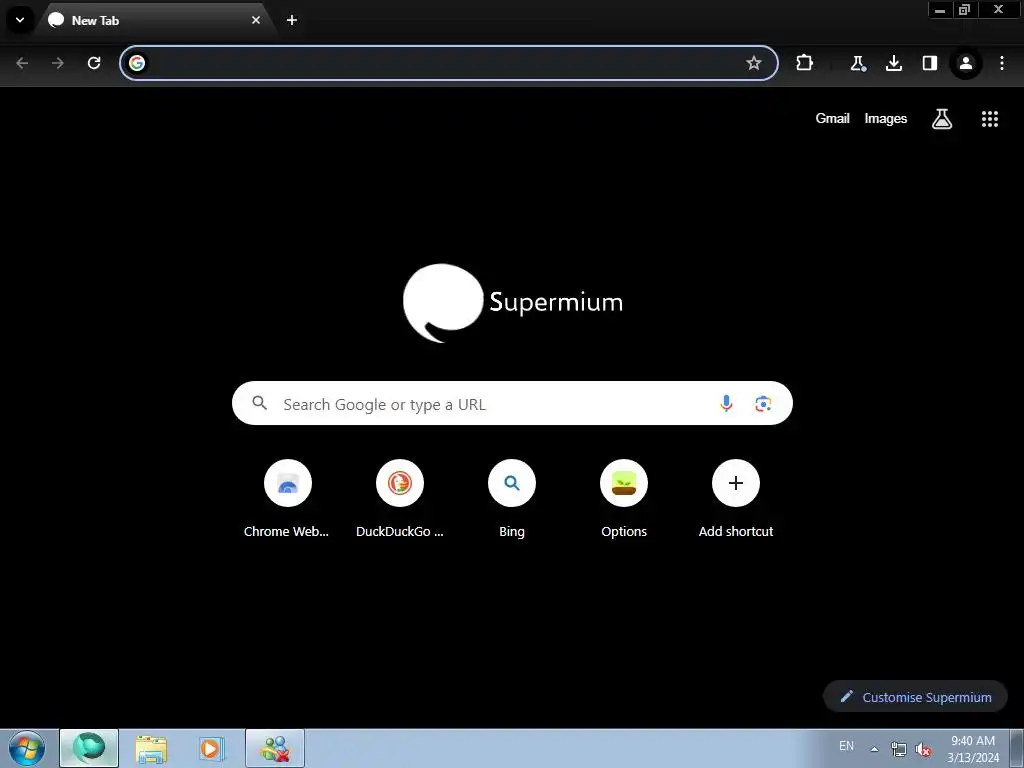Screen dimensions: 1024x768
Task: Click the EN language indicator
Action: click(x=846, y=746)
